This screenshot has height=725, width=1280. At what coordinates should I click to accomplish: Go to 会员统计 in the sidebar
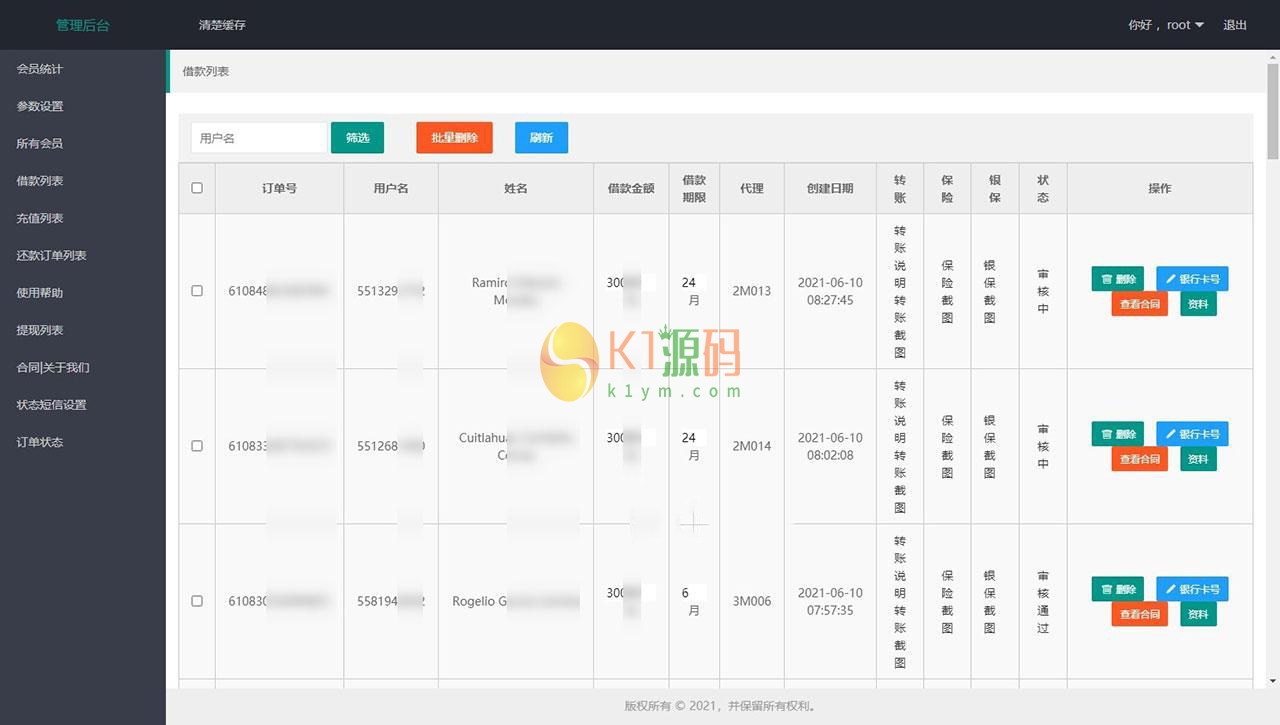40,69
